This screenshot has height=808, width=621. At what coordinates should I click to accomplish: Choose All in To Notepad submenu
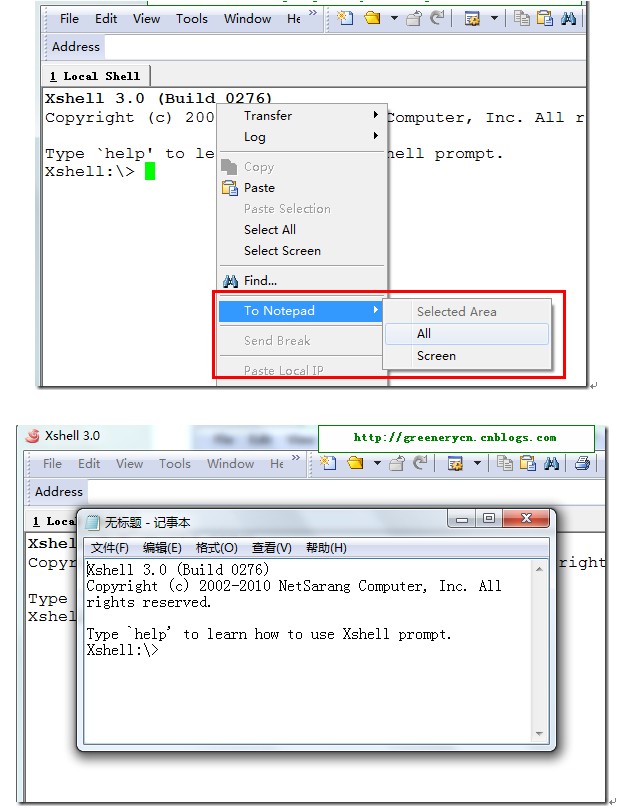(x=467, y=334)
